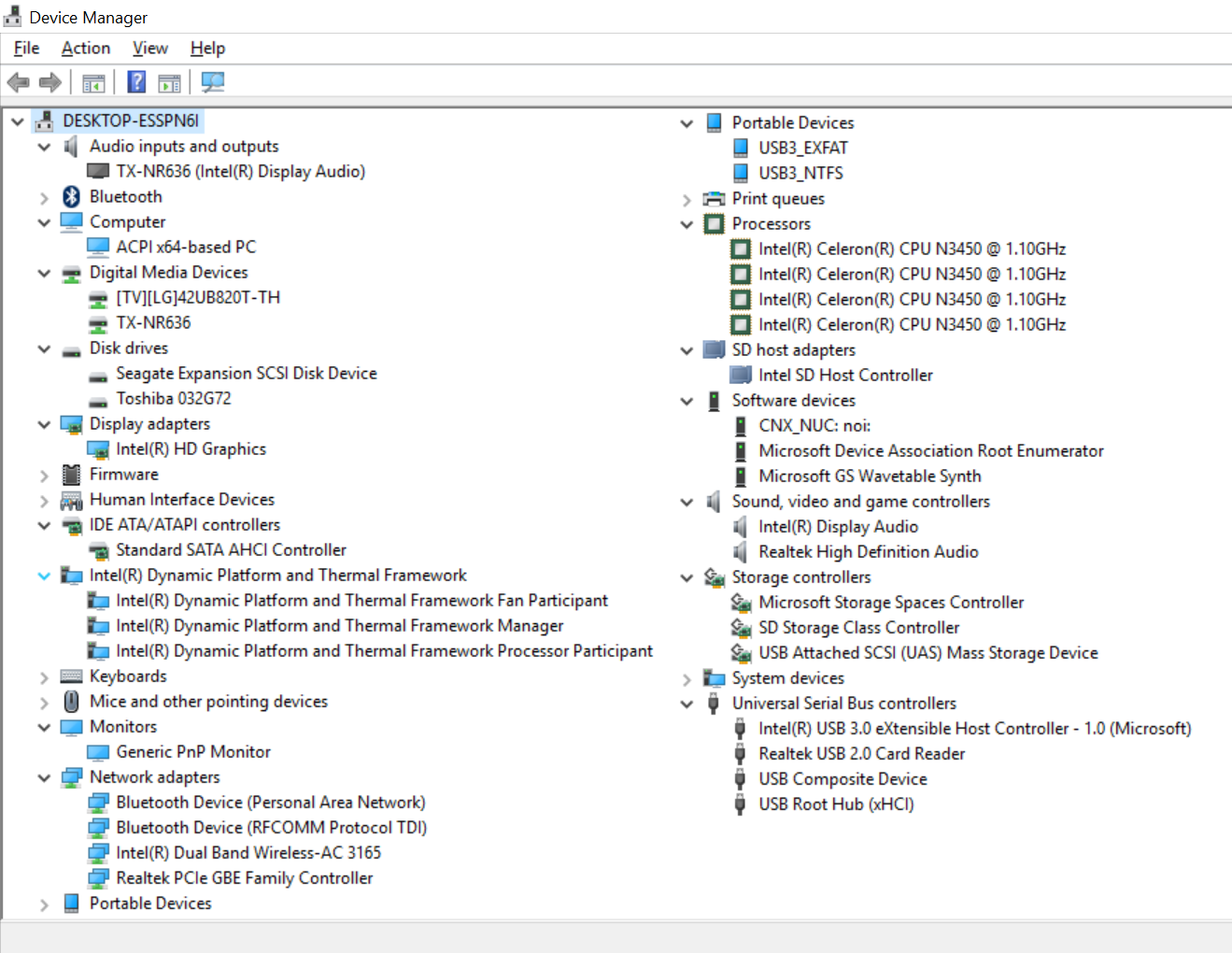Collapse the Network adapters category
Screen dimensions: 1232x953
44,777
